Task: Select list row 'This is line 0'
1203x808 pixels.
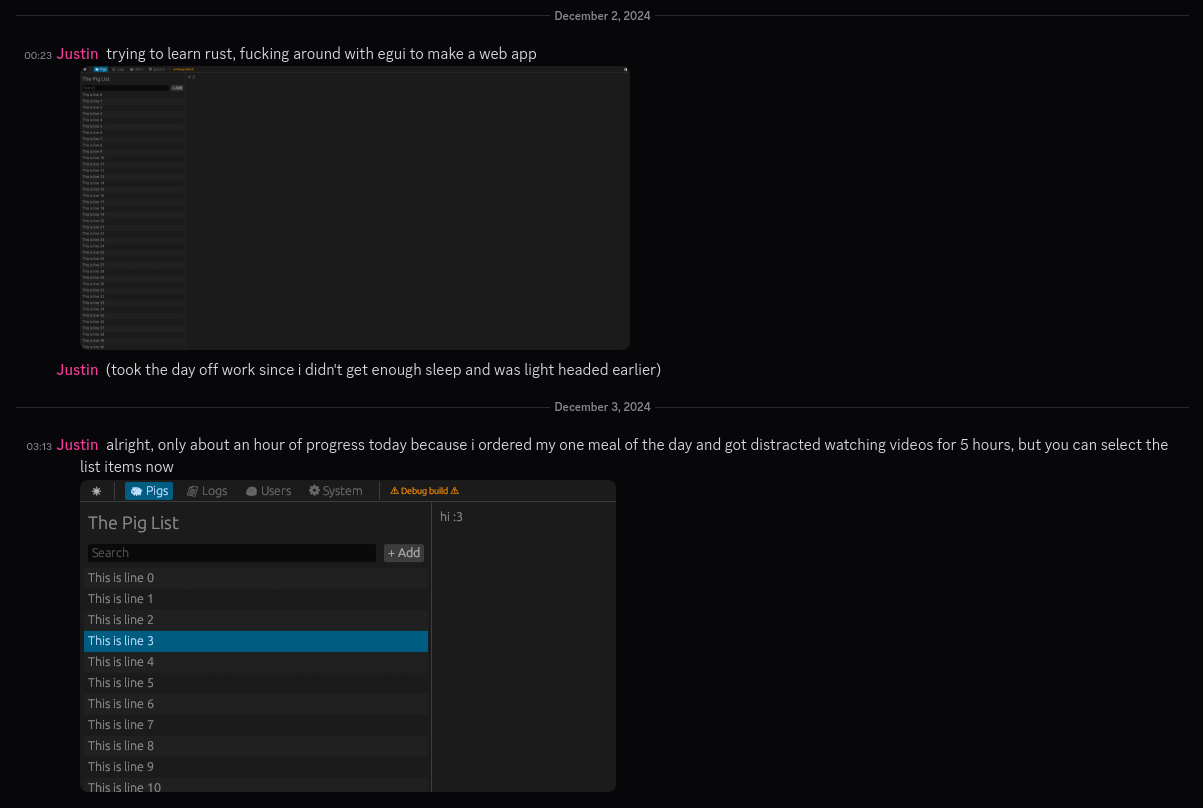Action: [256, 578]
